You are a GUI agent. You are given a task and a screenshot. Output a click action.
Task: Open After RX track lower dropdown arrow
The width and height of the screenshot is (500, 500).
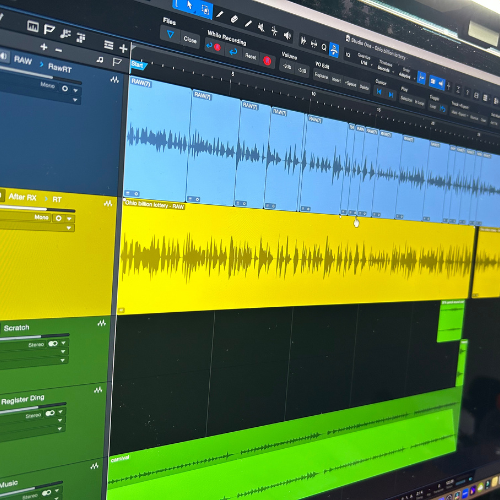click(69, 228)
